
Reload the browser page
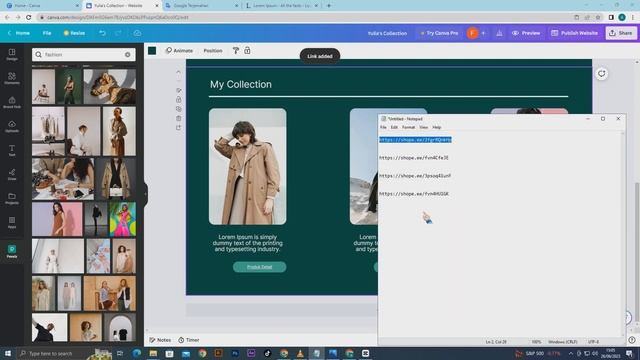point(29,18)
